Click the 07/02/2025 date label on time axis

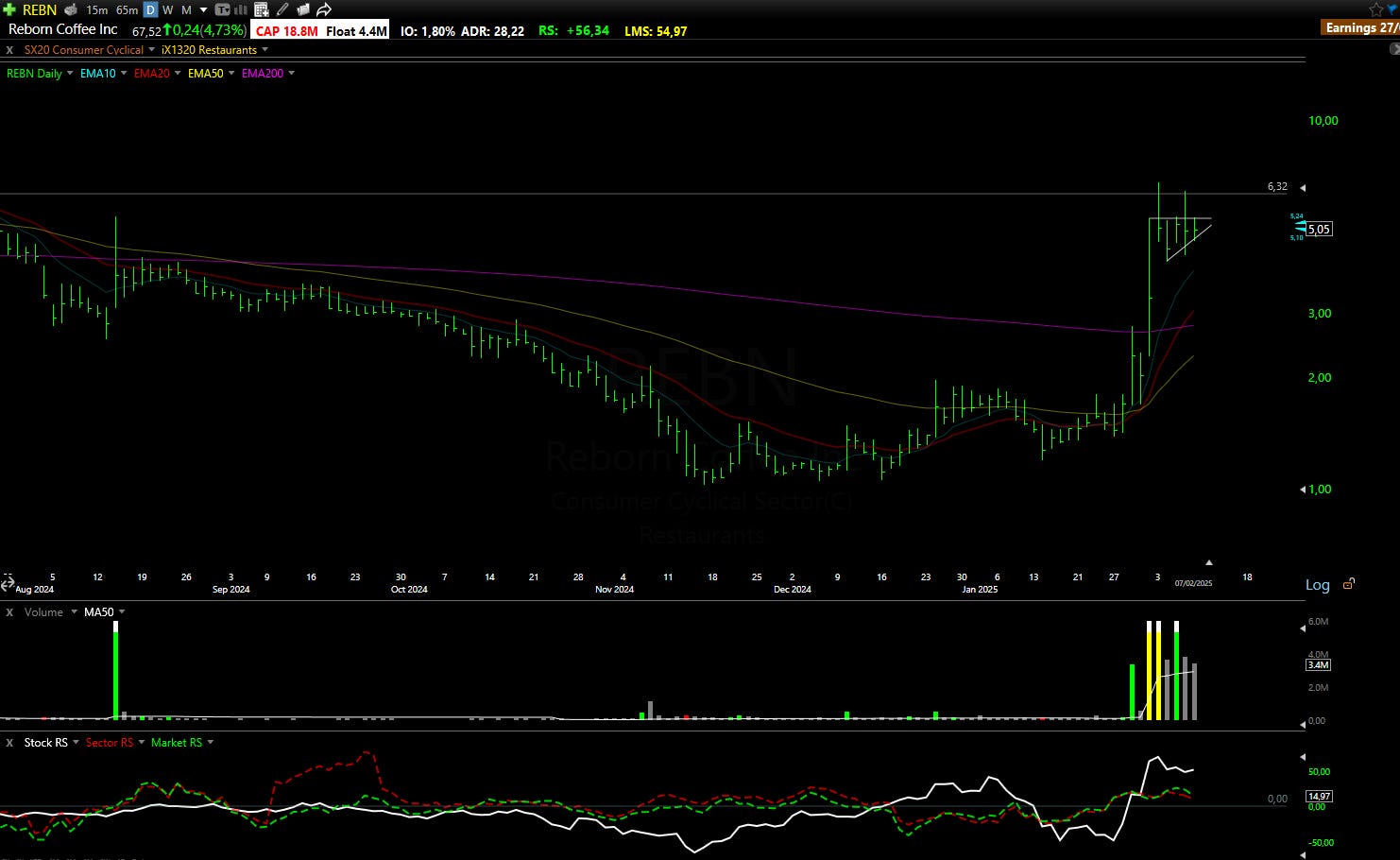(1193, 583)
